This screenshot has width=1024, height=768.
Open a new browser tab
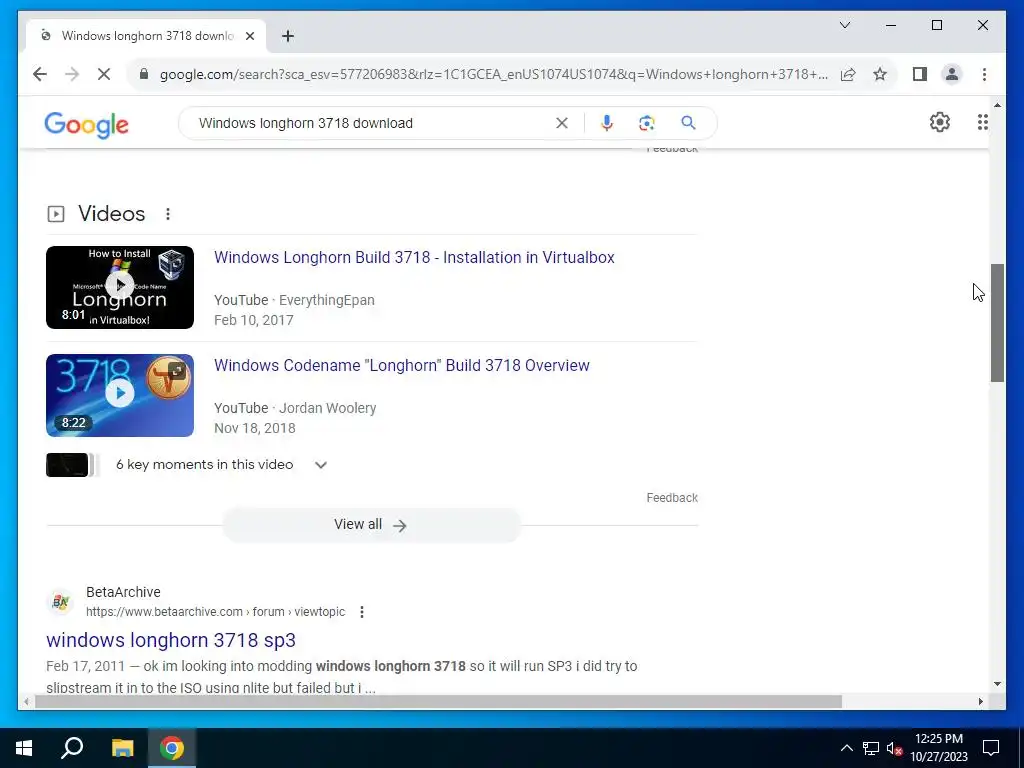coord(288,36)
